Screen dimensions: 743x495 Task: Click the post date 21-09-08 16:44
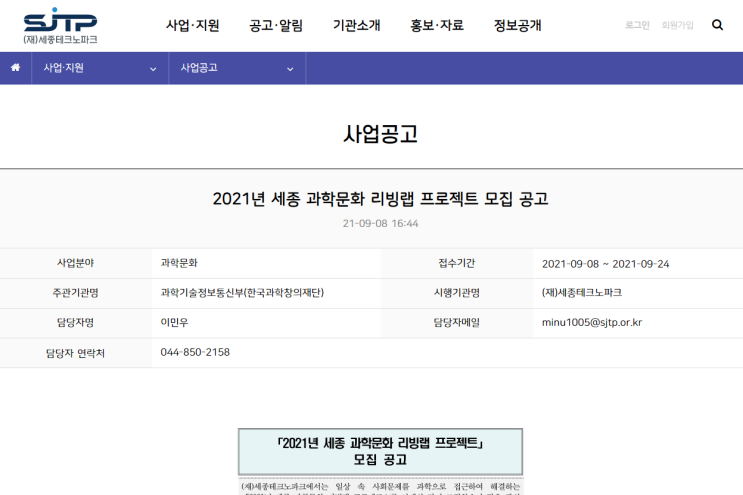(381, 224)
